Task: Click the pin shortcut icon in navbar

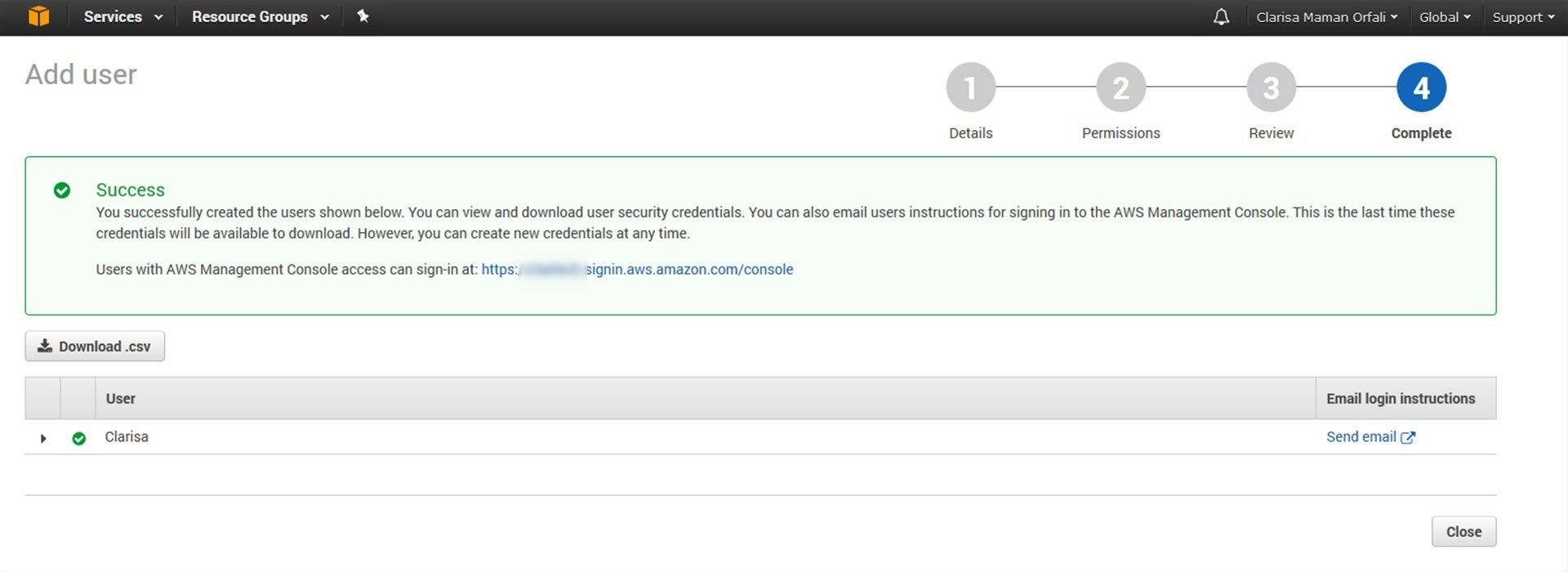Action: (x=363, y=16)
